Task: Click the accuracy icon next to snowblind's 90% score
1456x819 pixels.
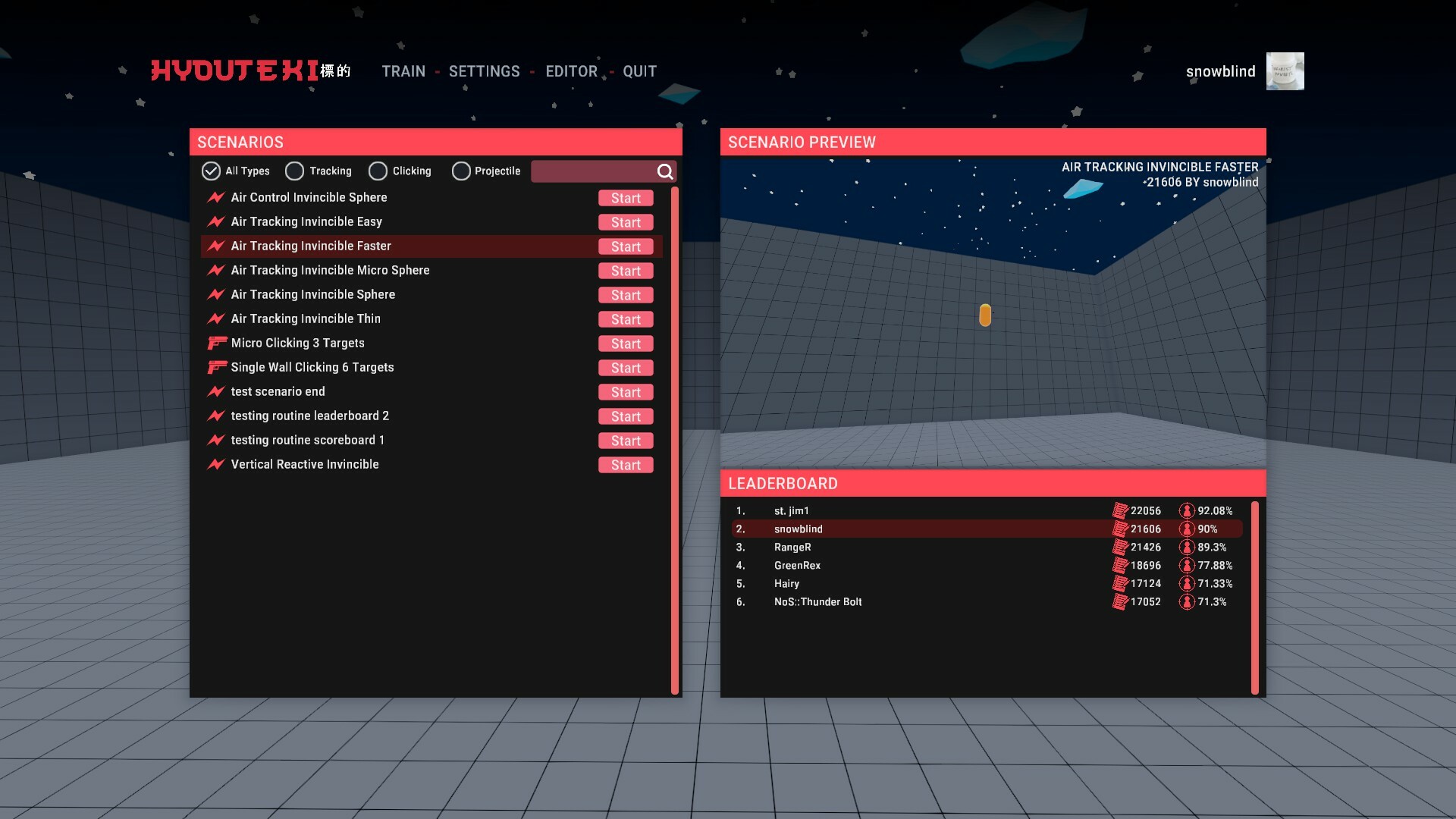Action: [1187, 529]
